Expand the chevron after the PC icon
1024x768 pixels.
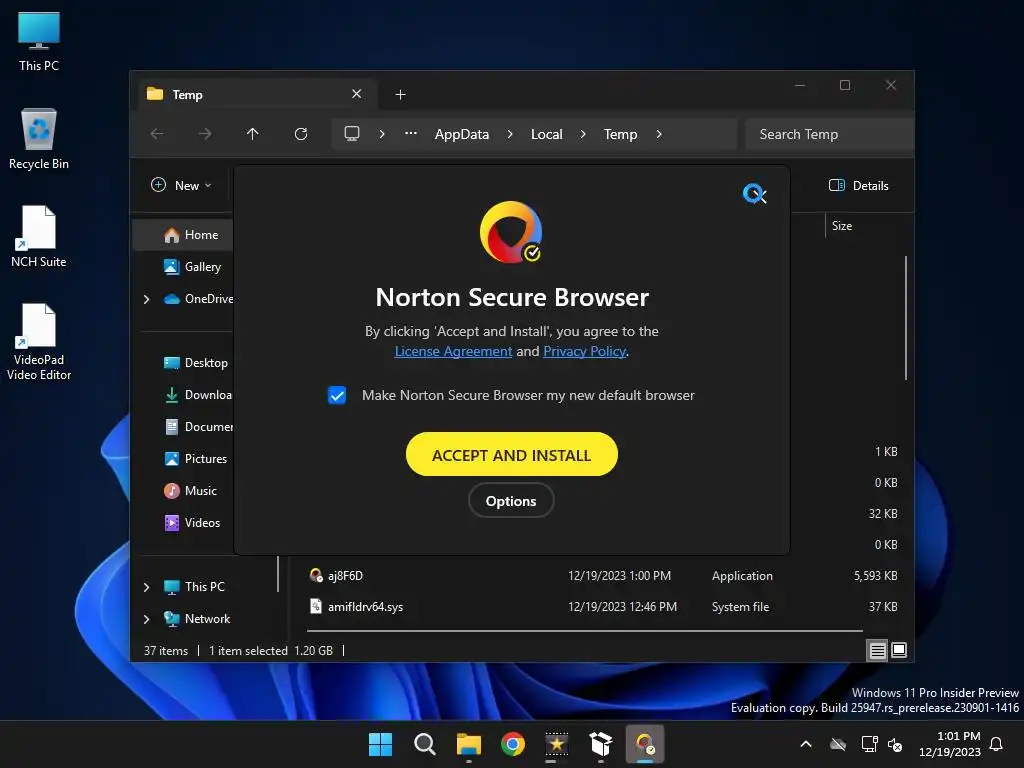coord(382,134)
